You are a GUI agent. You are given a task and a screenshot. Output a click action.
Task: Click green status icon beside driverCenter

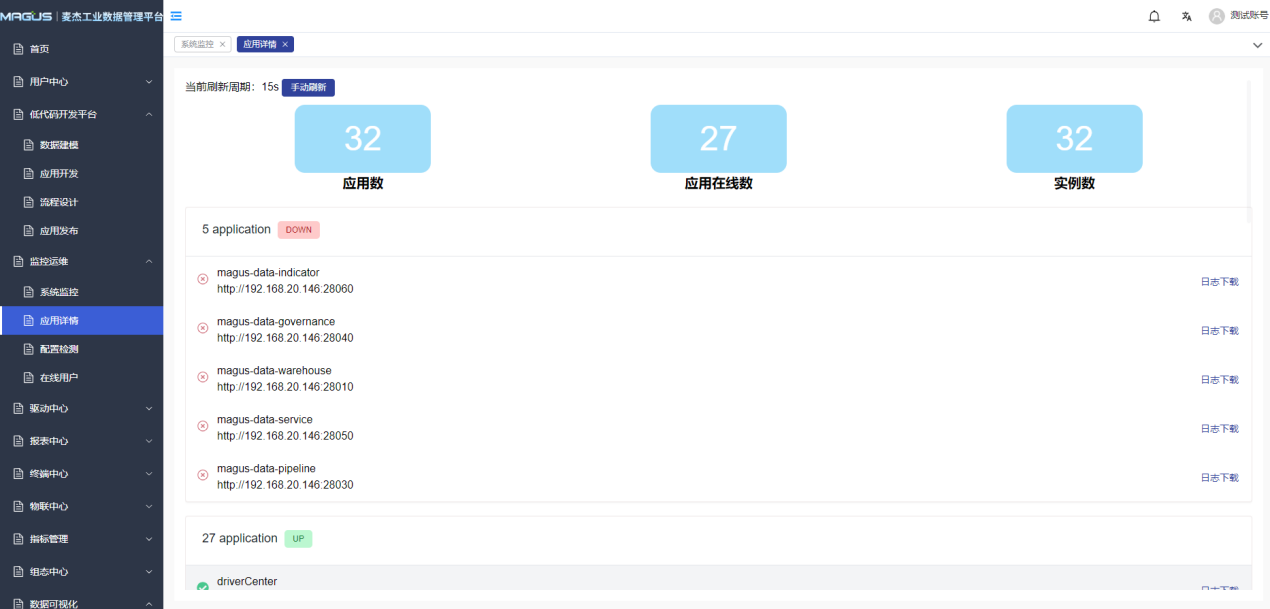pos(203,587)
